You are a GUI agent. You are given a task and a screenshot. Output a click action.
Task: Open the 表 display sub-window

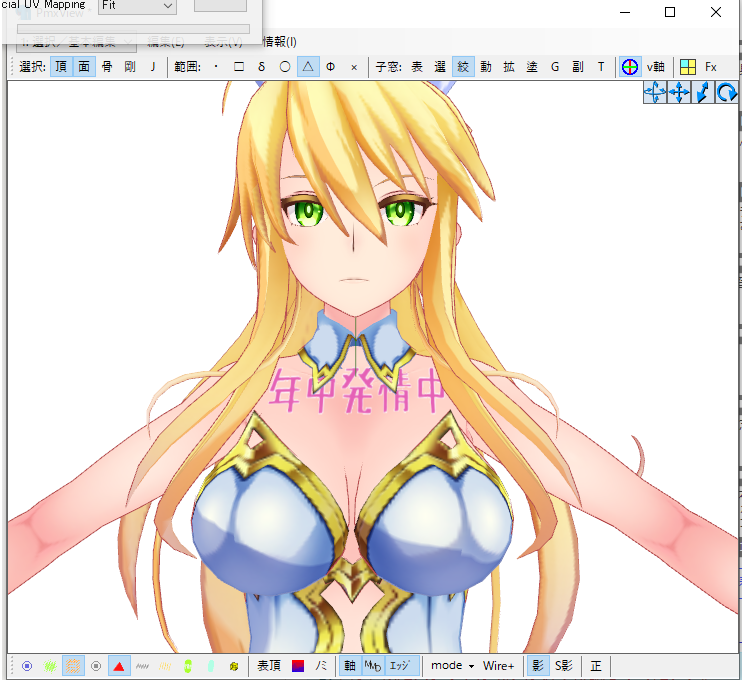(417, 67)
